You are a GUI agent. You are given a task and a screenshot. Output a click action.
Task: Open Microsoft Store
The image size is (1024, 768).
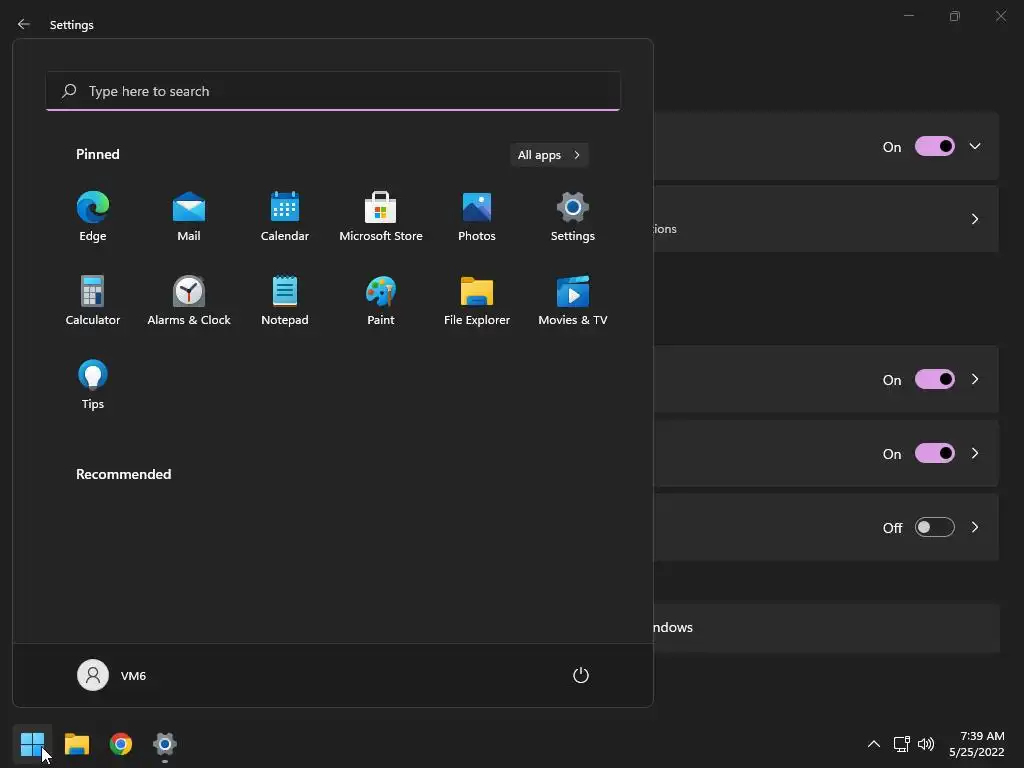[x=381, y=217]
